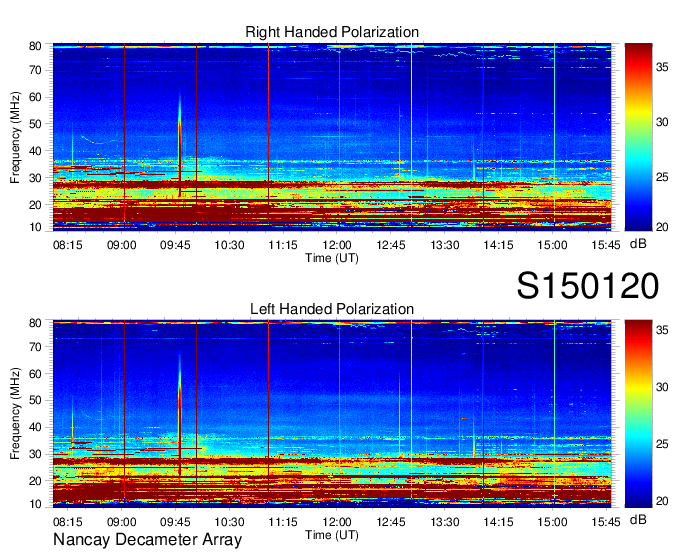Click the "13:30" tick under Right Handed plot
The width and height of the screenshot is (680, 552).
tap(445, 245)
